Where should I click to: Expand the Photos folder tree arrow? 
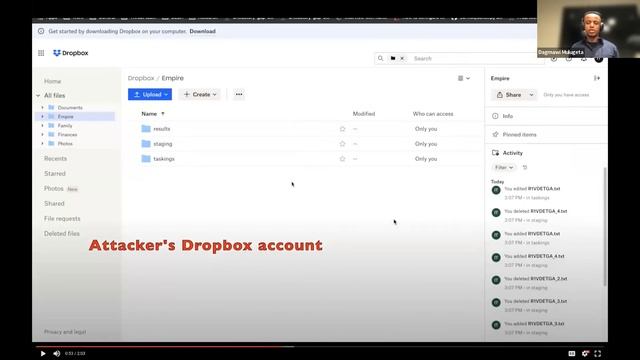pos(42,143)
